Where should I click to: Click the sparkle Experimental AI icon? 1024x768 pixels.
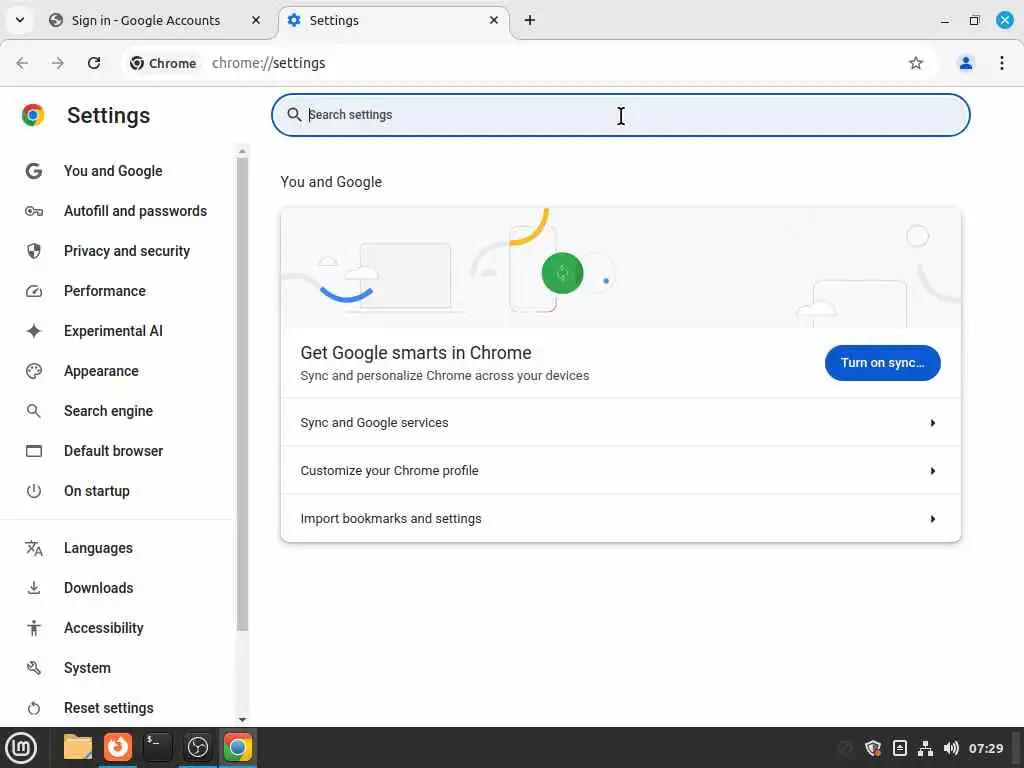point(34,331)
